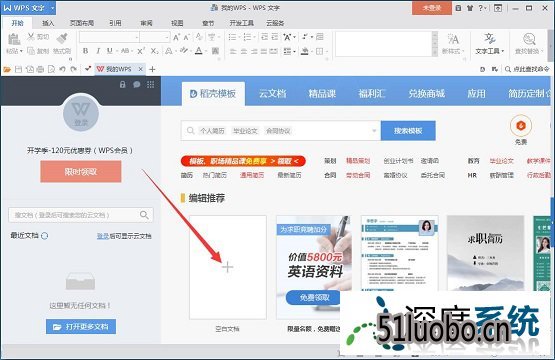555x360 pixels.
Task: Click the plus to add new tab
Action: [152, 69]
